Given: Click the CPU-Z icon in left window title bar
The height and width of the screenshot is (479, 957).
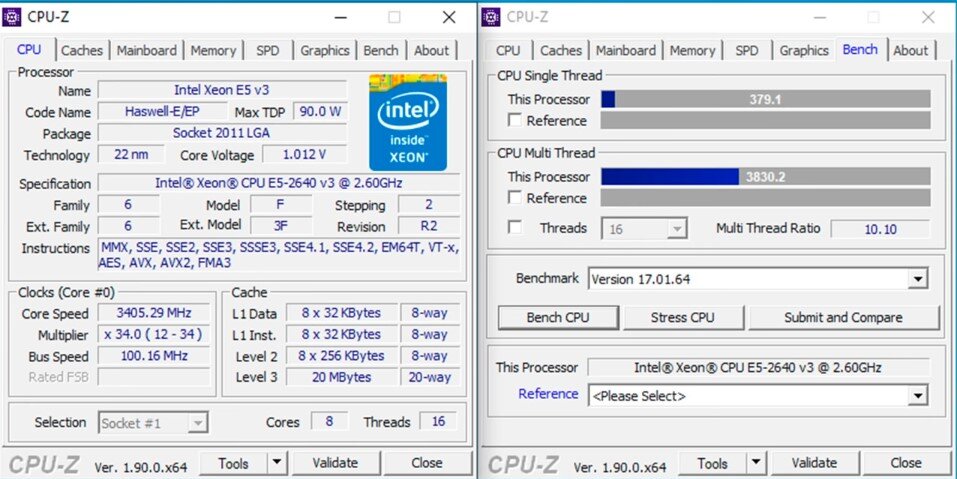Looking at the screenshot, I should [12, 17].
